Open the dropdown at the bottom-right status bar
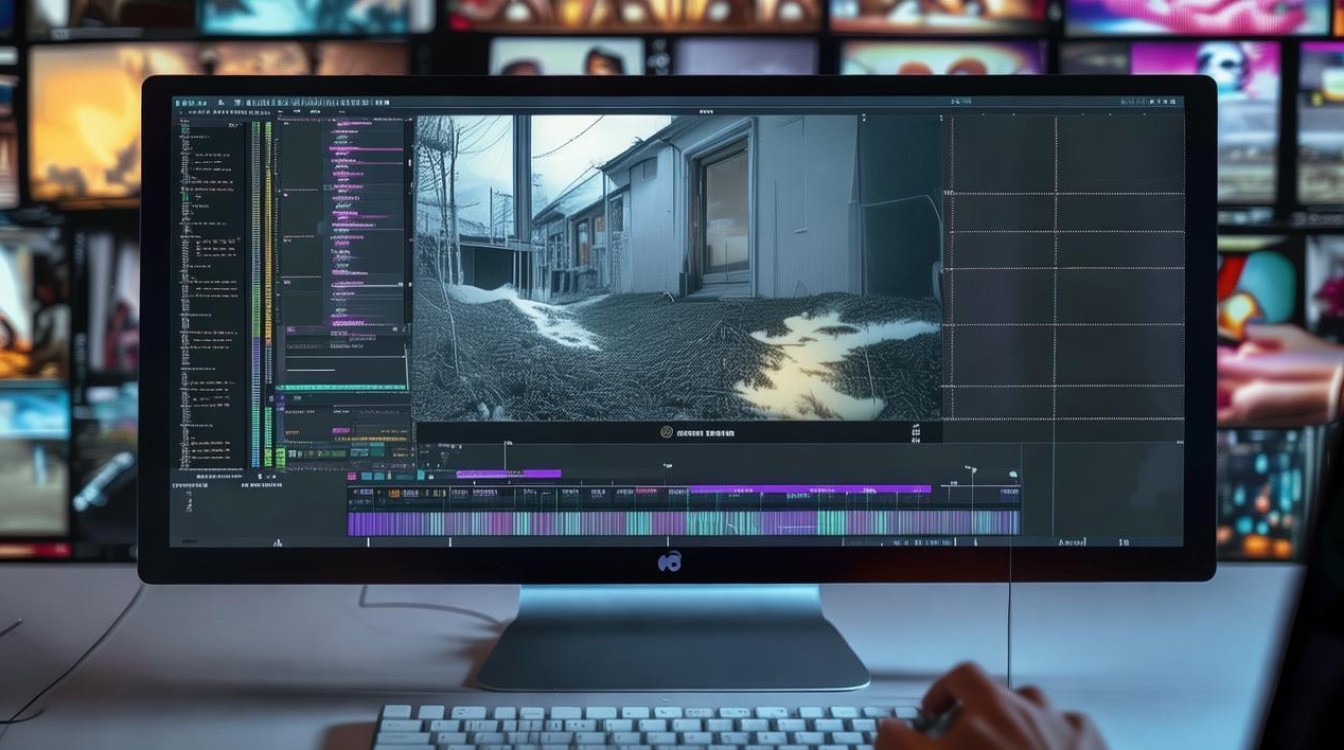Screen dimensions: 1344x750 tap(1072, 542)
